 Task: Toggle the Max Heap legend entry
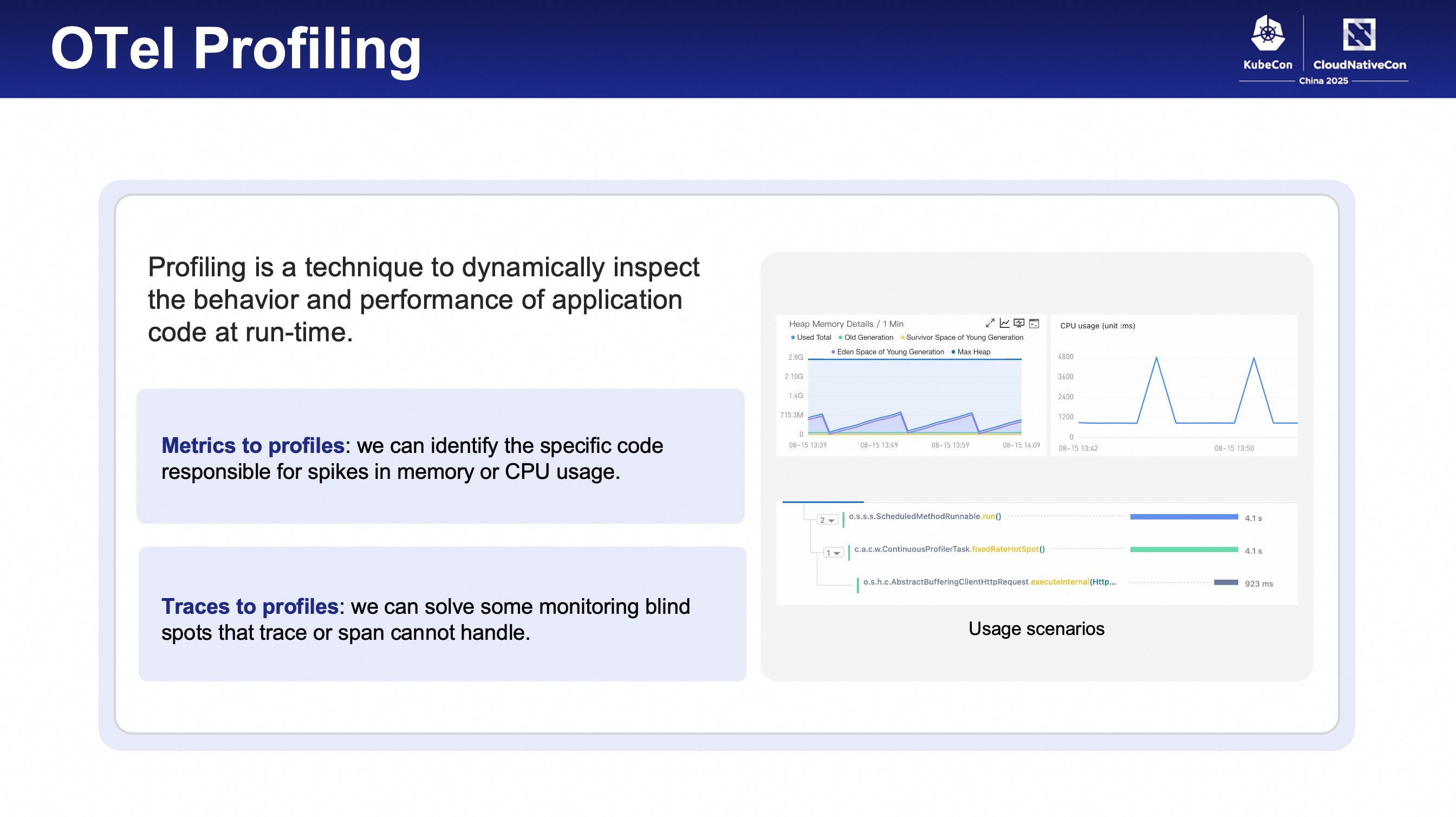(971, 352)
